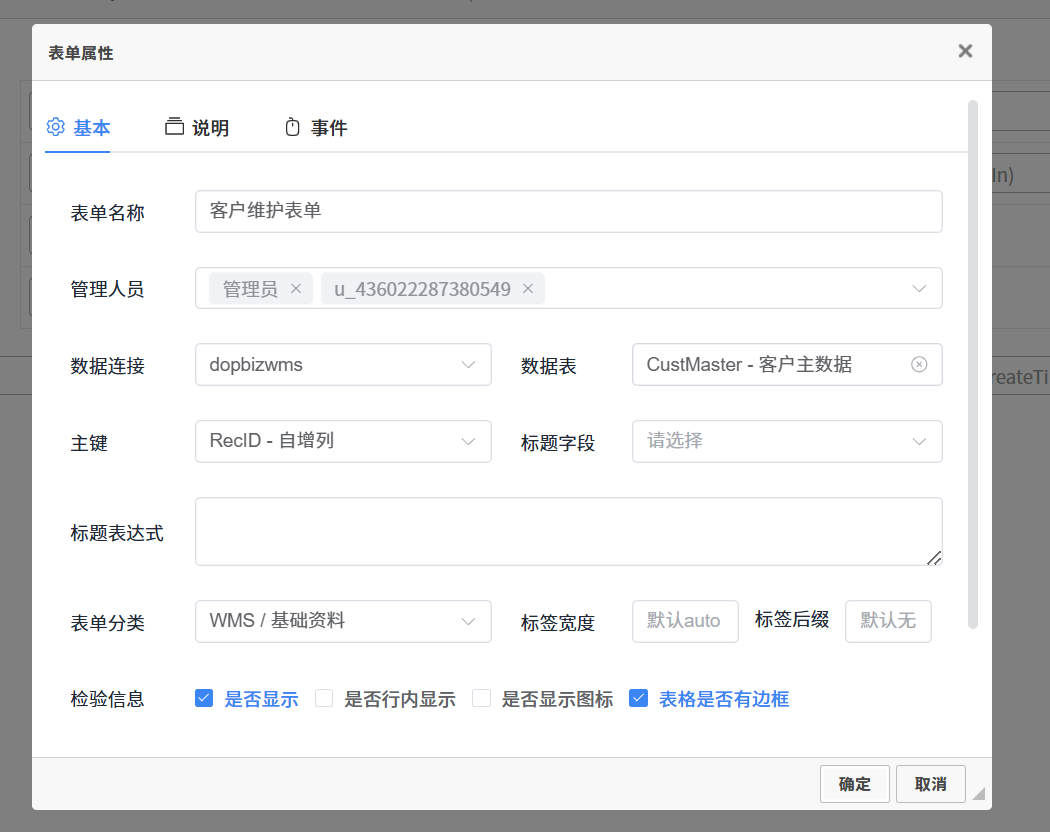Screen dimensions: 1050x832
Task: Remove the u_436022287380549 tag
Action: (x=528, y=289)
